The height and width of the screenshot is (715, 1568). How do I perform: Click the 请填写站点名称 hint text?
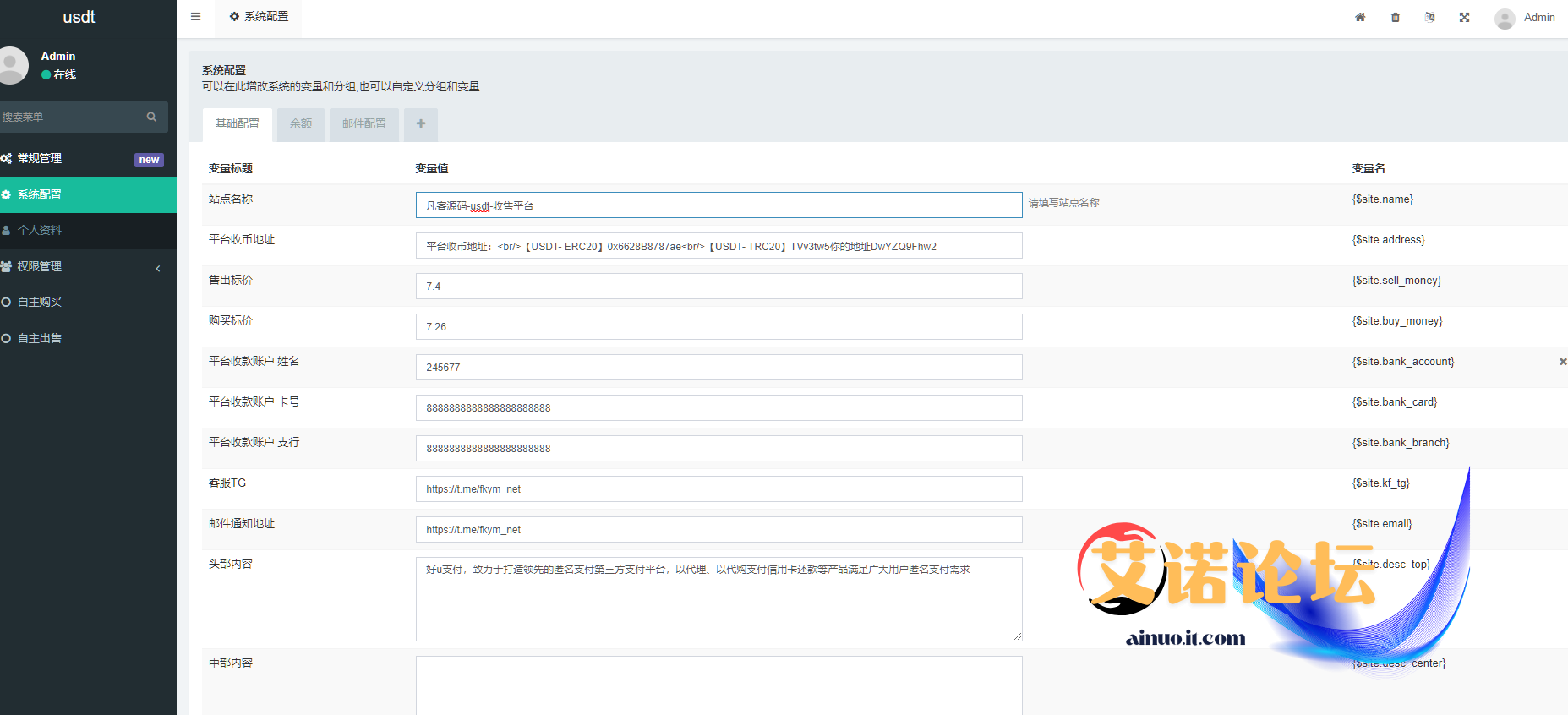pos(1064,203)
